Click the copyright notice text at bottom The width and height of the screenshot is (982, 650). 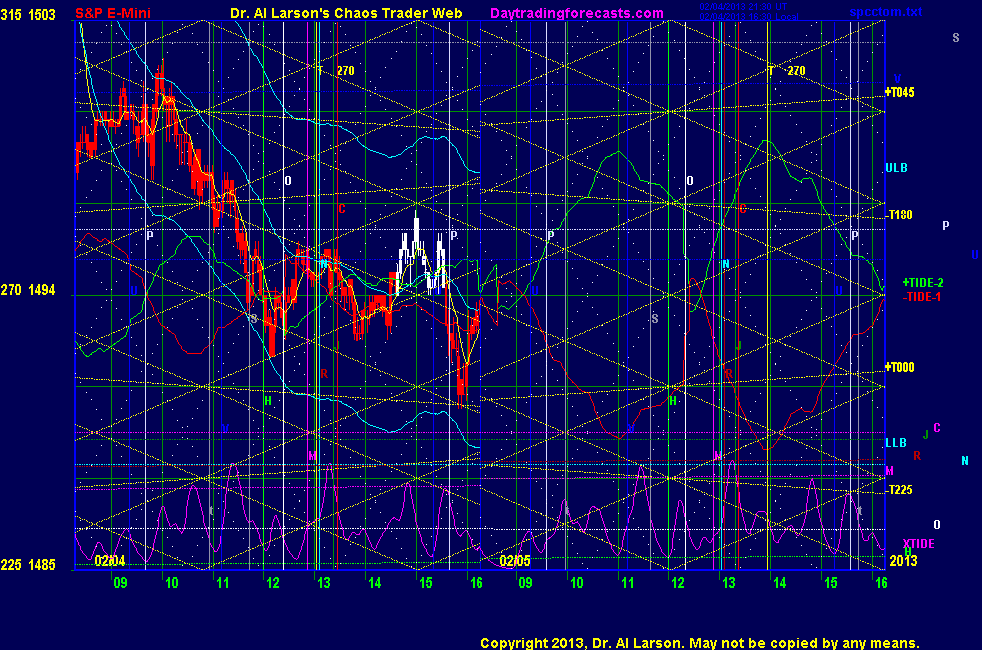pos(699,643)
